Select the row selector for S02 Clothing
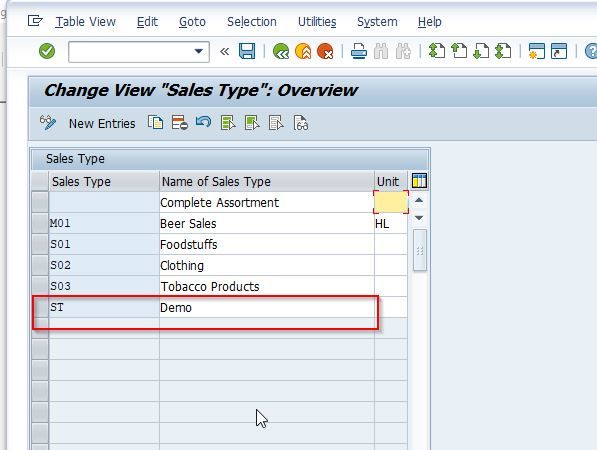 [x=40, y=265]
